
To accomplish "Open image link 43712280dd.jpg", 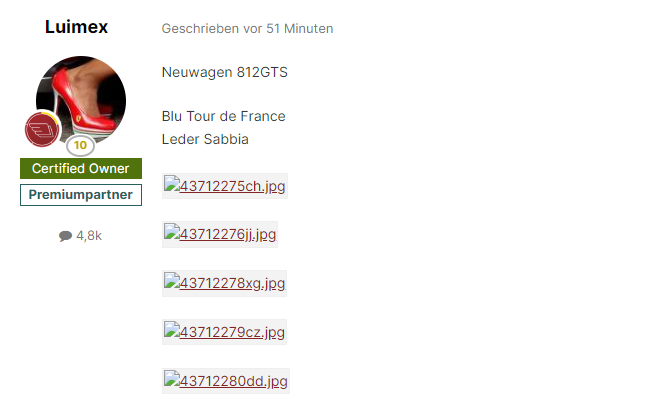I will tap(234, 381).
